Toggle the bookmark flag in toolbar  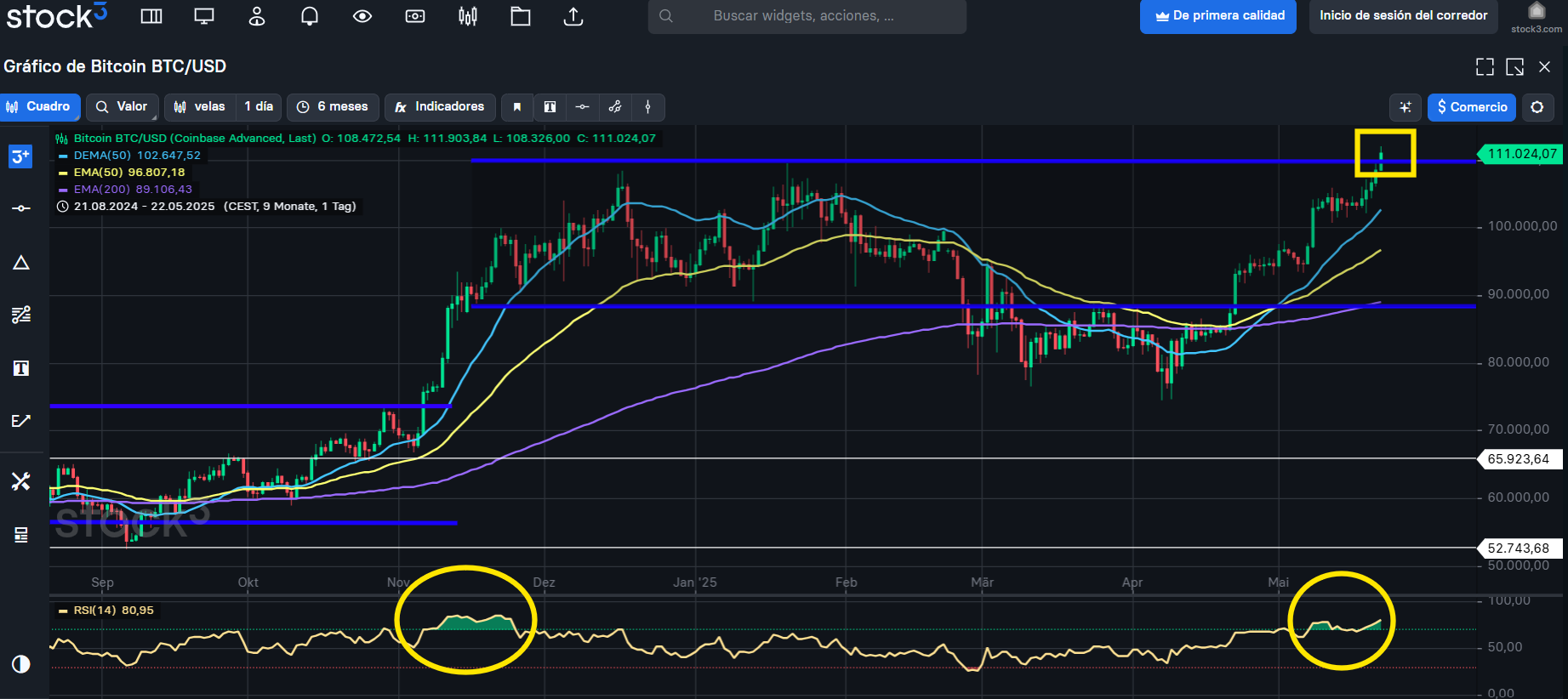click(516, 107)
